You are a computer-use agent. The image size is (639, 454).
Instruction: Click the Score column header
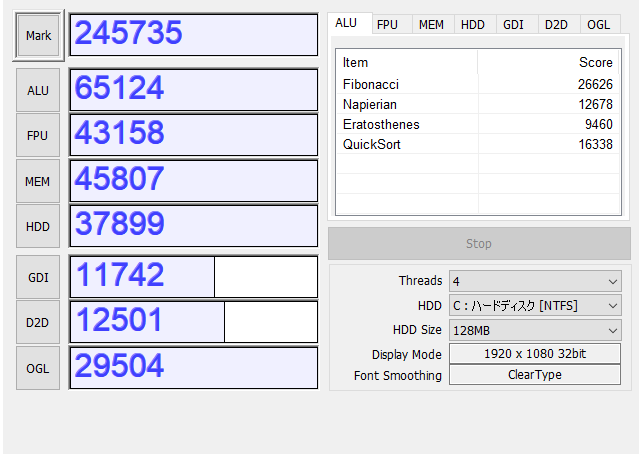tap(549, 62)
